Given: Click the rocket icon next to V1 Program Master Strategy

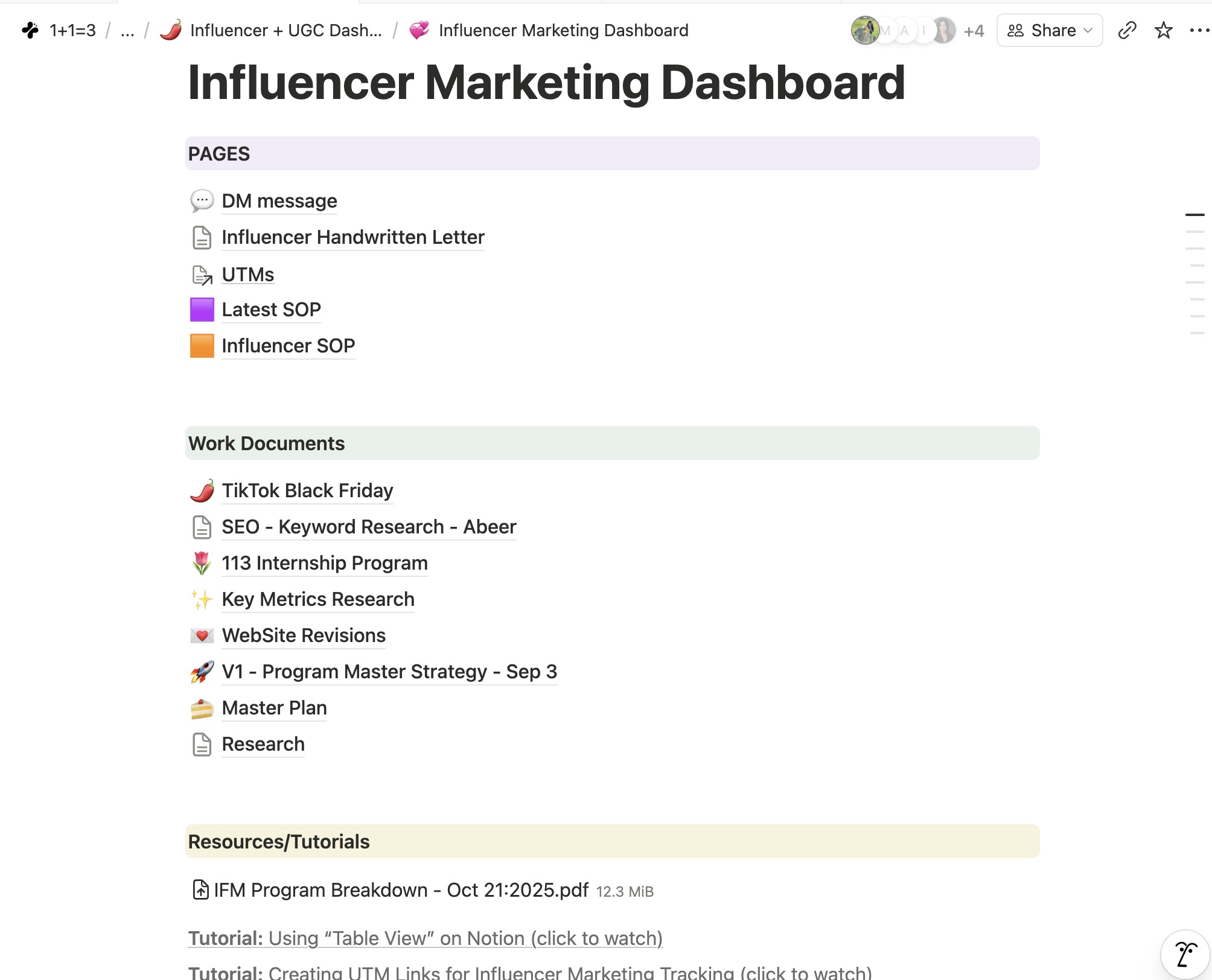Looking at the screenshot, I should click(202, 672).
